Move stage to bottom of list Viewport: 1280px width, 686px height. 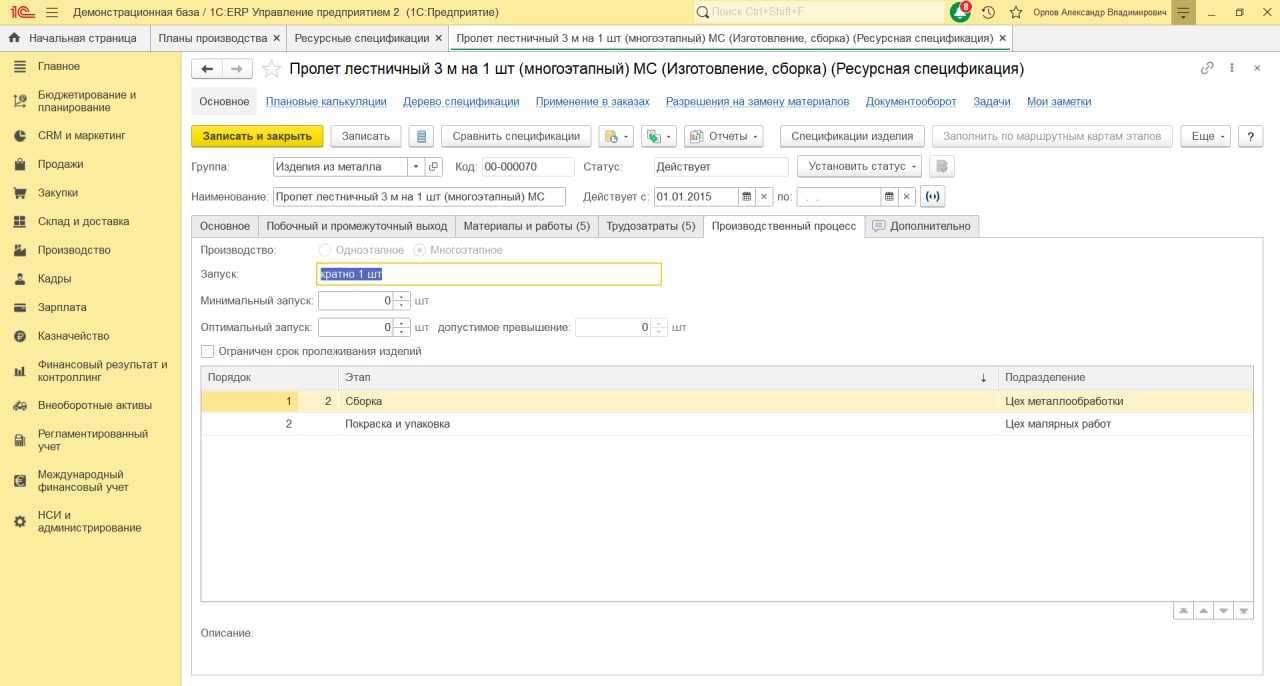click(1244, 610)
